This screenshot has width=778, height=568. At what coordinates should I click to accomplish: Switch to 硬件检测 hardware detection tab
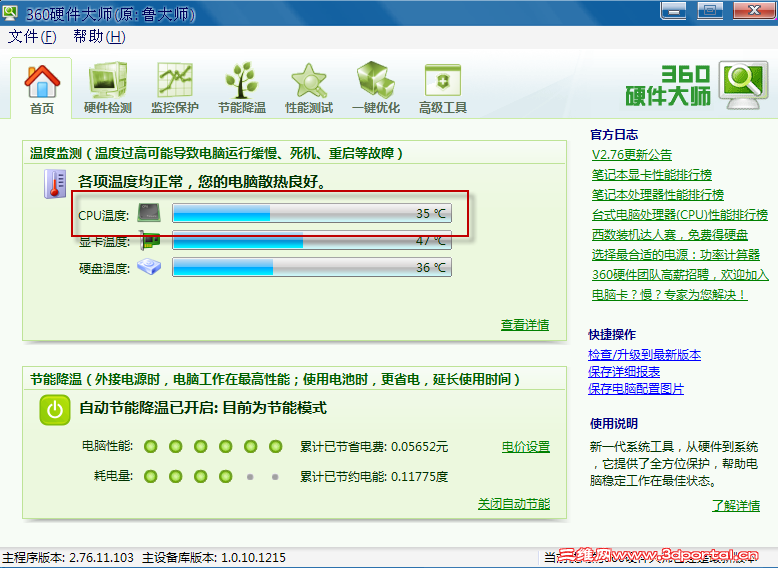(x=108, y=89)
